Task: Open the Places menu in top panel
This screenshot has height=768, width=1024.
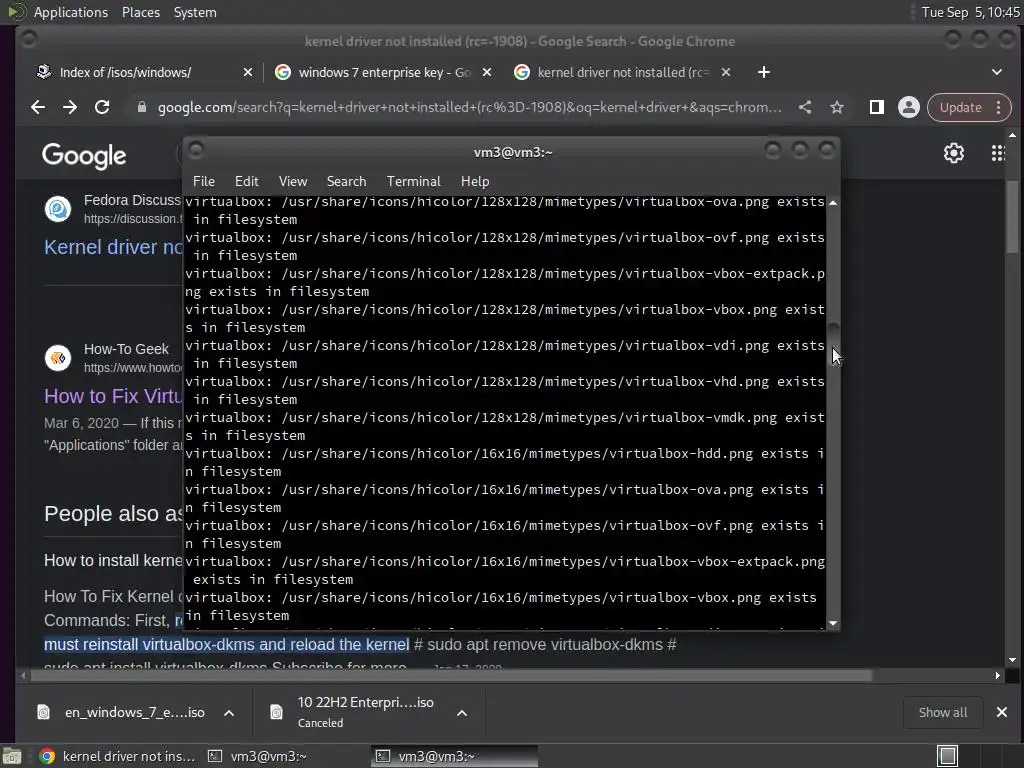Action: [141, 12]
